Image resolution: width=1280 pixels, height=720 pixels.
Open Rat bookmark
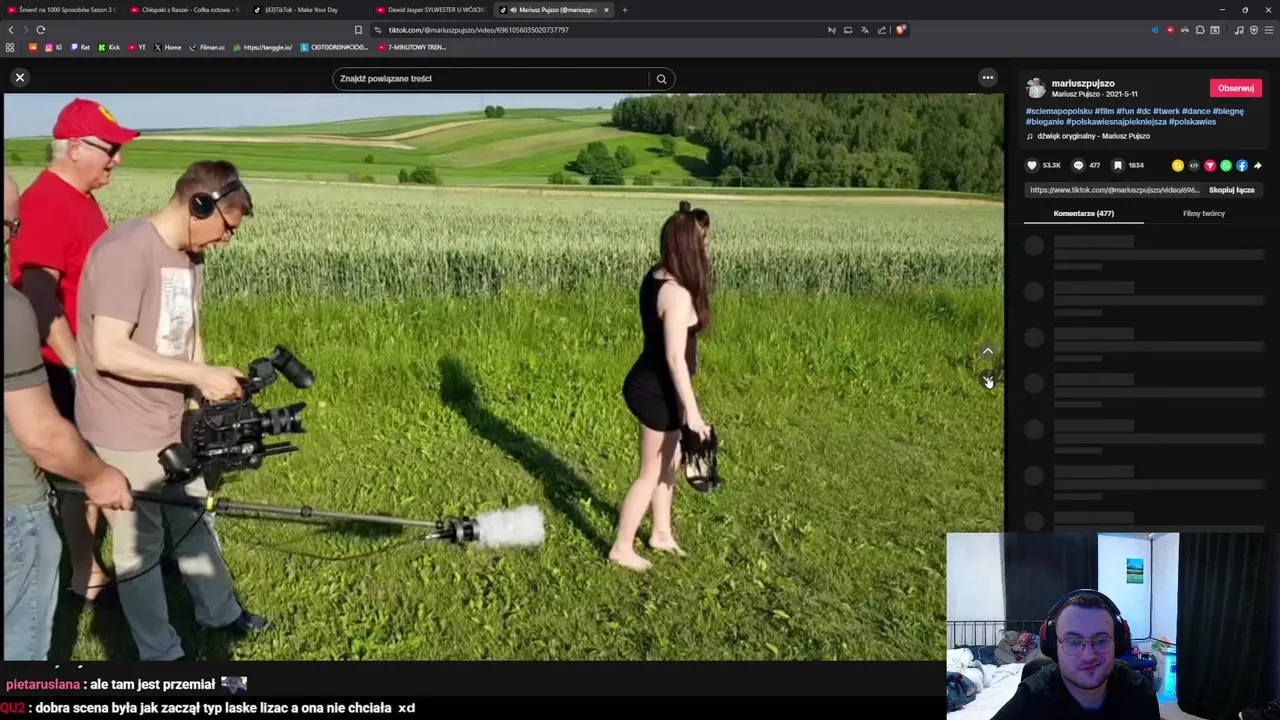(x=80, y=47)
